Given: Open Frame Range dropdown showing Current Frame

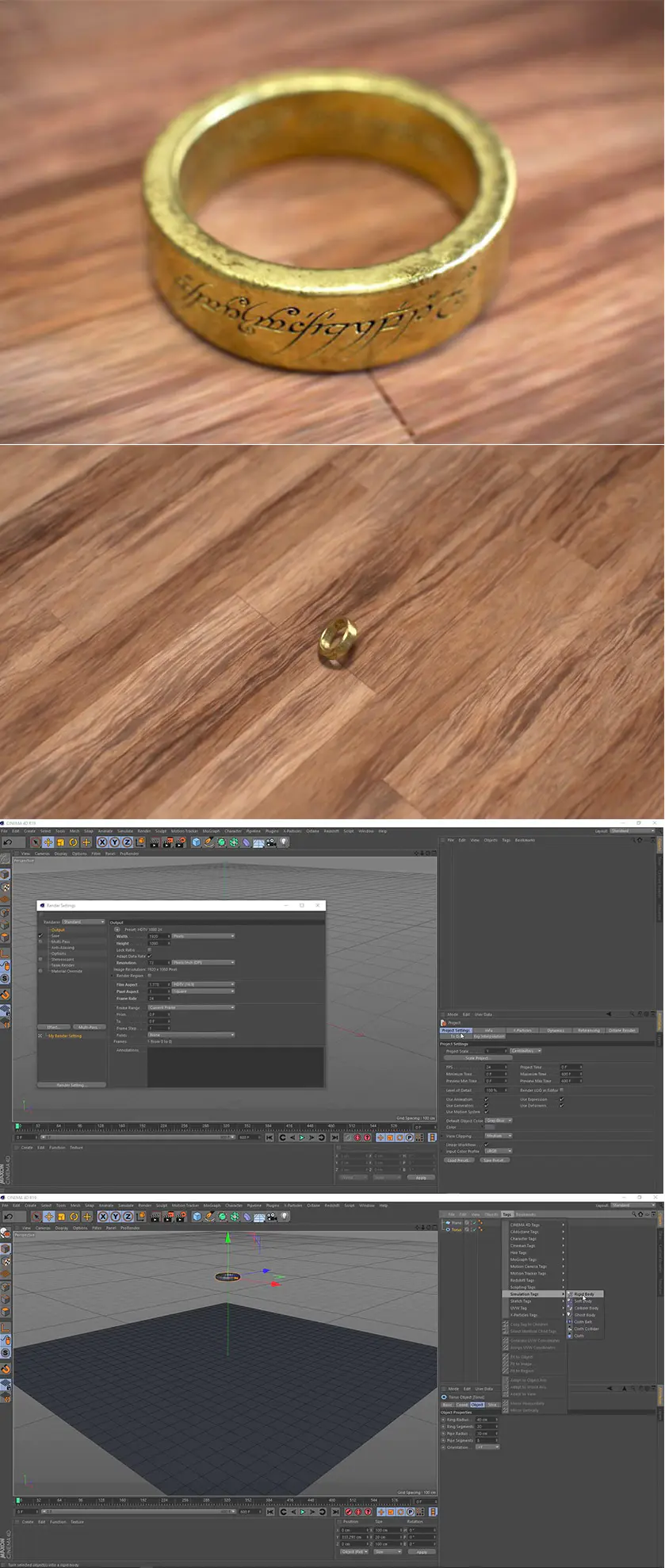Looking at the screenshot, I should [x=191, y=1007].
